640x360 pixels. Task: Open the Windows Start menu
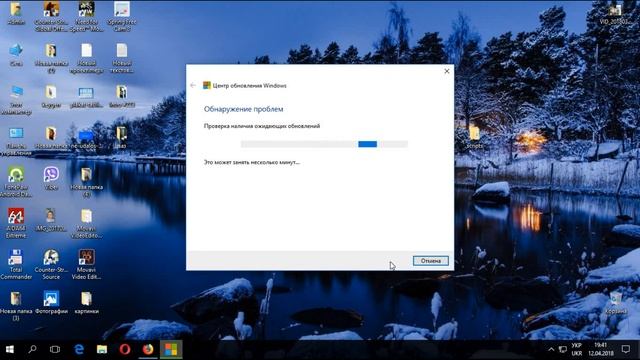10,349
